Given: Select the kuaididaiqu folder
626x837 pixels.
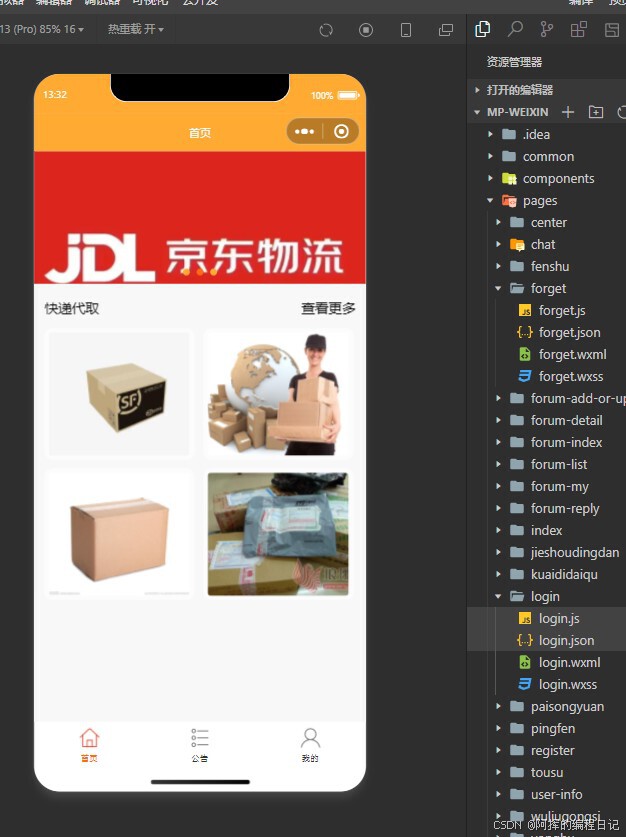Looking at the screenshot, I should tap(564, 574).
